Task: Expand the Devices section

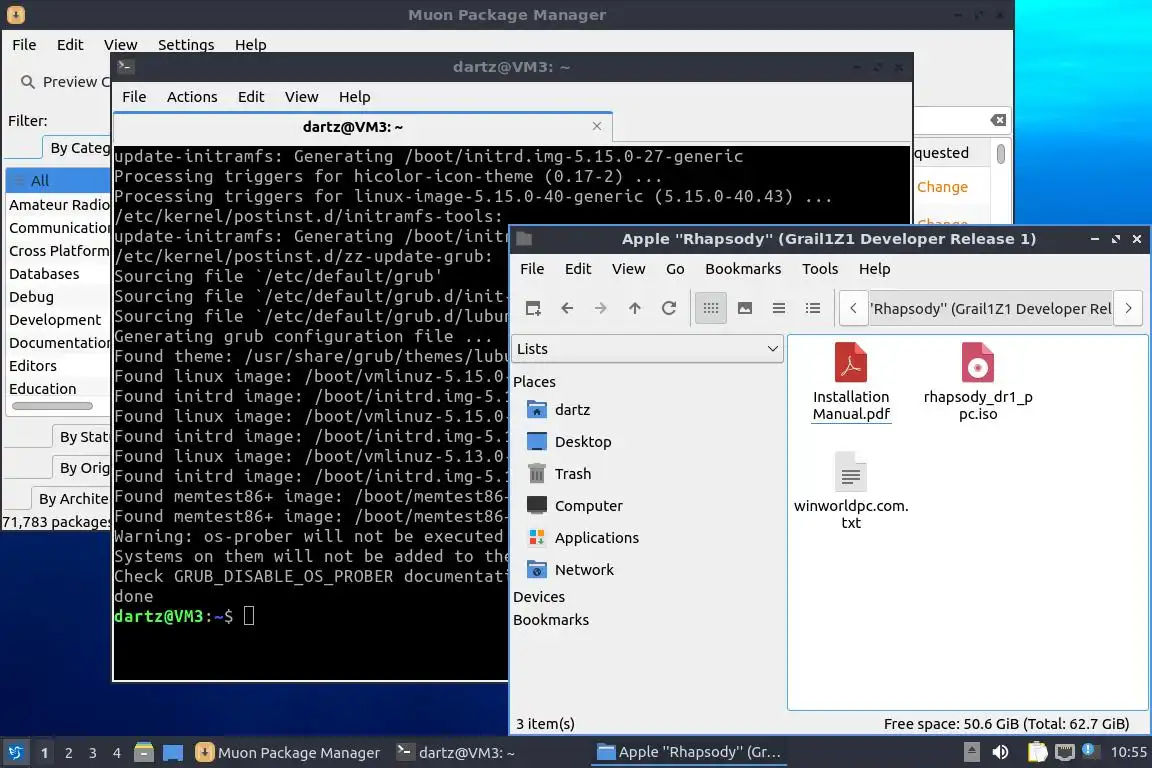Action: tap(539, 597)
